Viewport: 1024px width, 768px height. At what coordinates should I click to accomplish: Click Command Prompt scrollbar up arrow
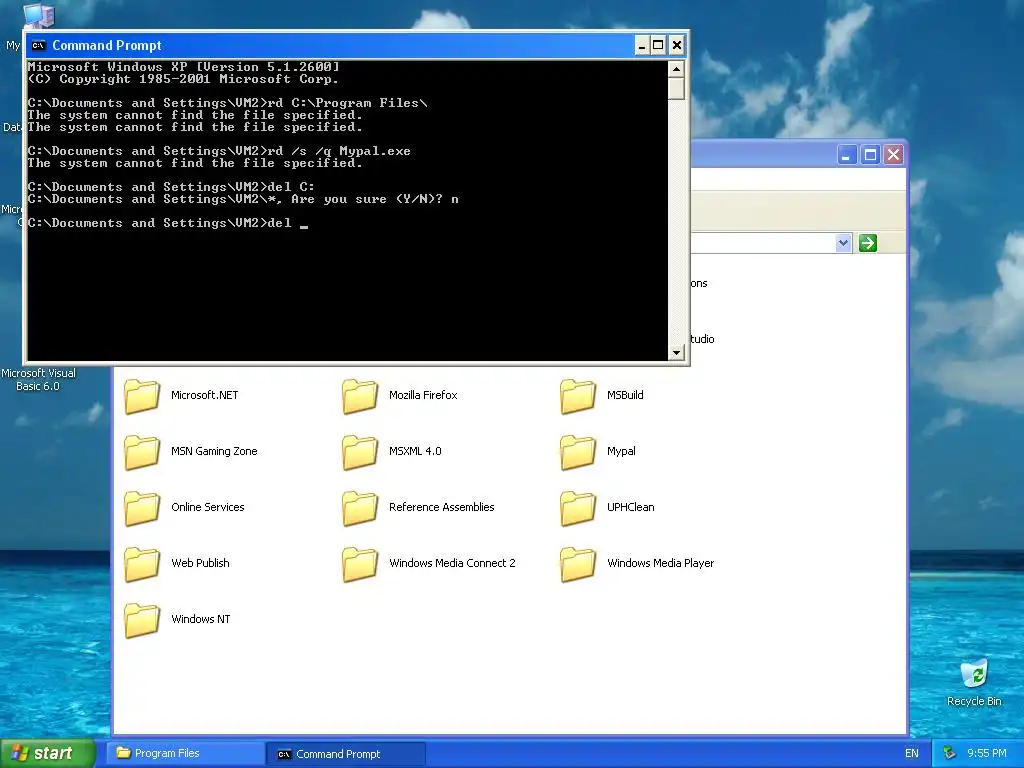tap(676, 69)
